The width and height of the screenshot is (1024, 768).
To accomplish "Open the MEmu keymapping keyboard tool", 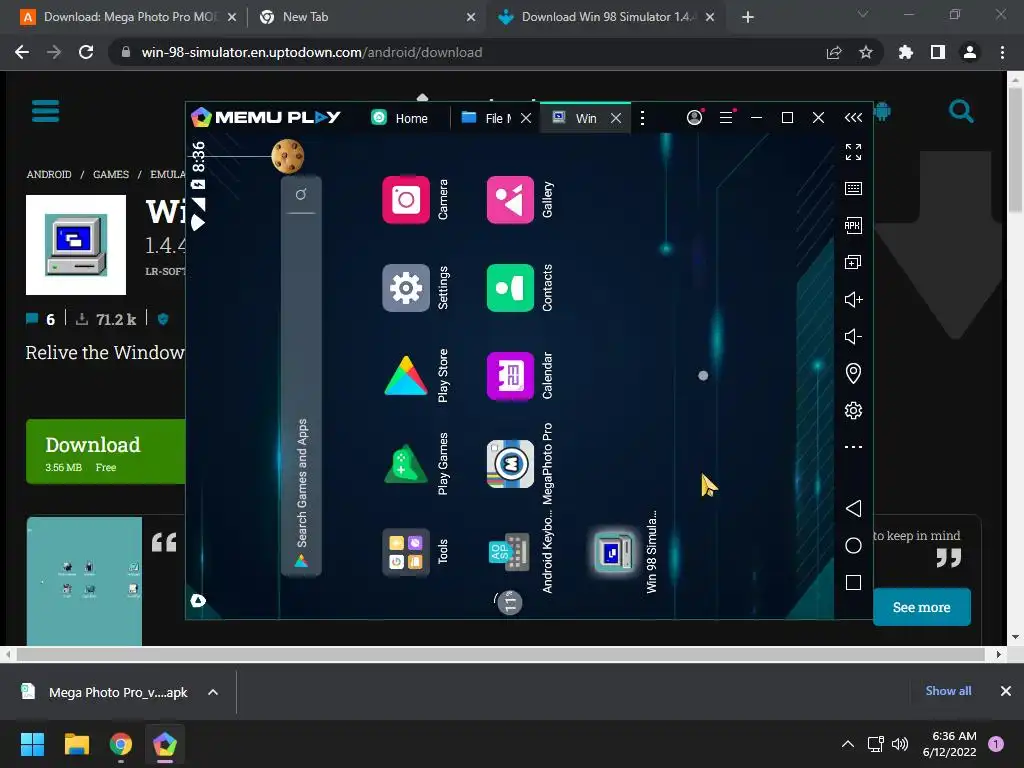I will point(853,189).
